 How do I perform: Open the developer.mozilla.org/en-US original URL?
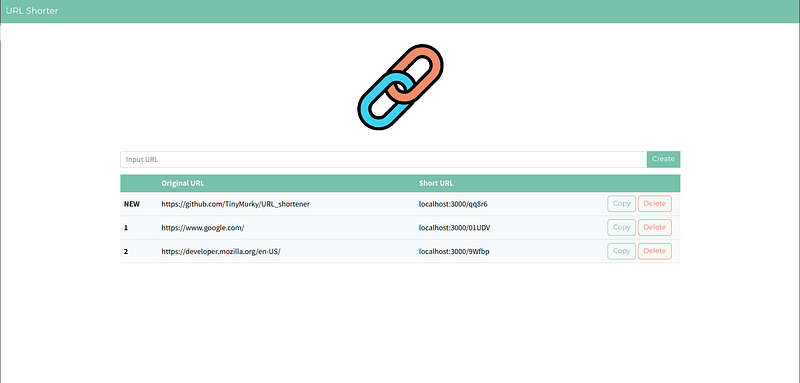[x=221, y=251]
